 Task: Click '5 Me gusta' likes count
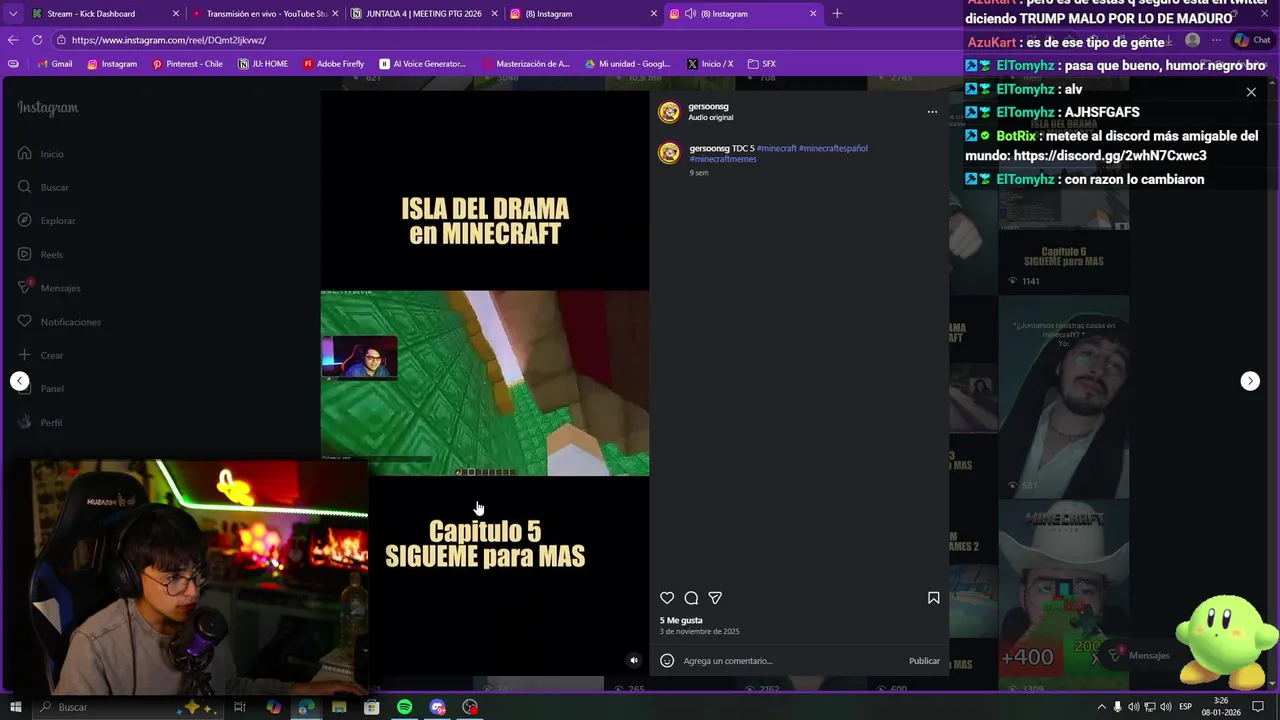[681, 620]
